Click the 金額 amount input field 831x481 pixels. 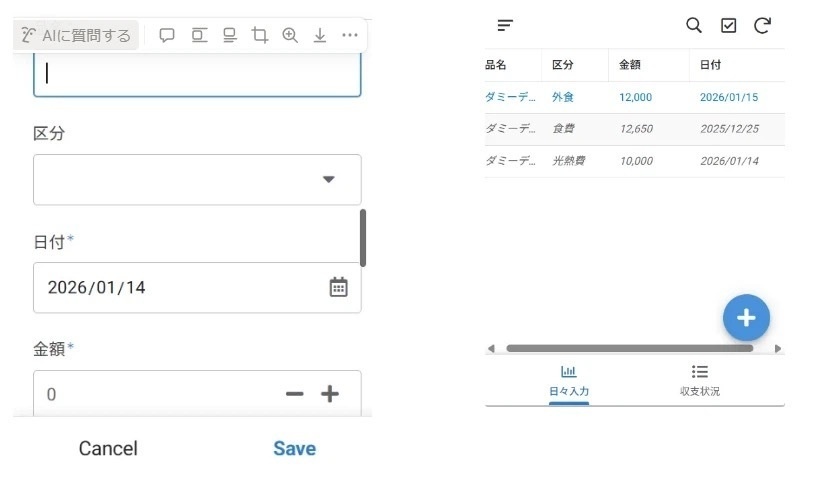click(197, 393)
